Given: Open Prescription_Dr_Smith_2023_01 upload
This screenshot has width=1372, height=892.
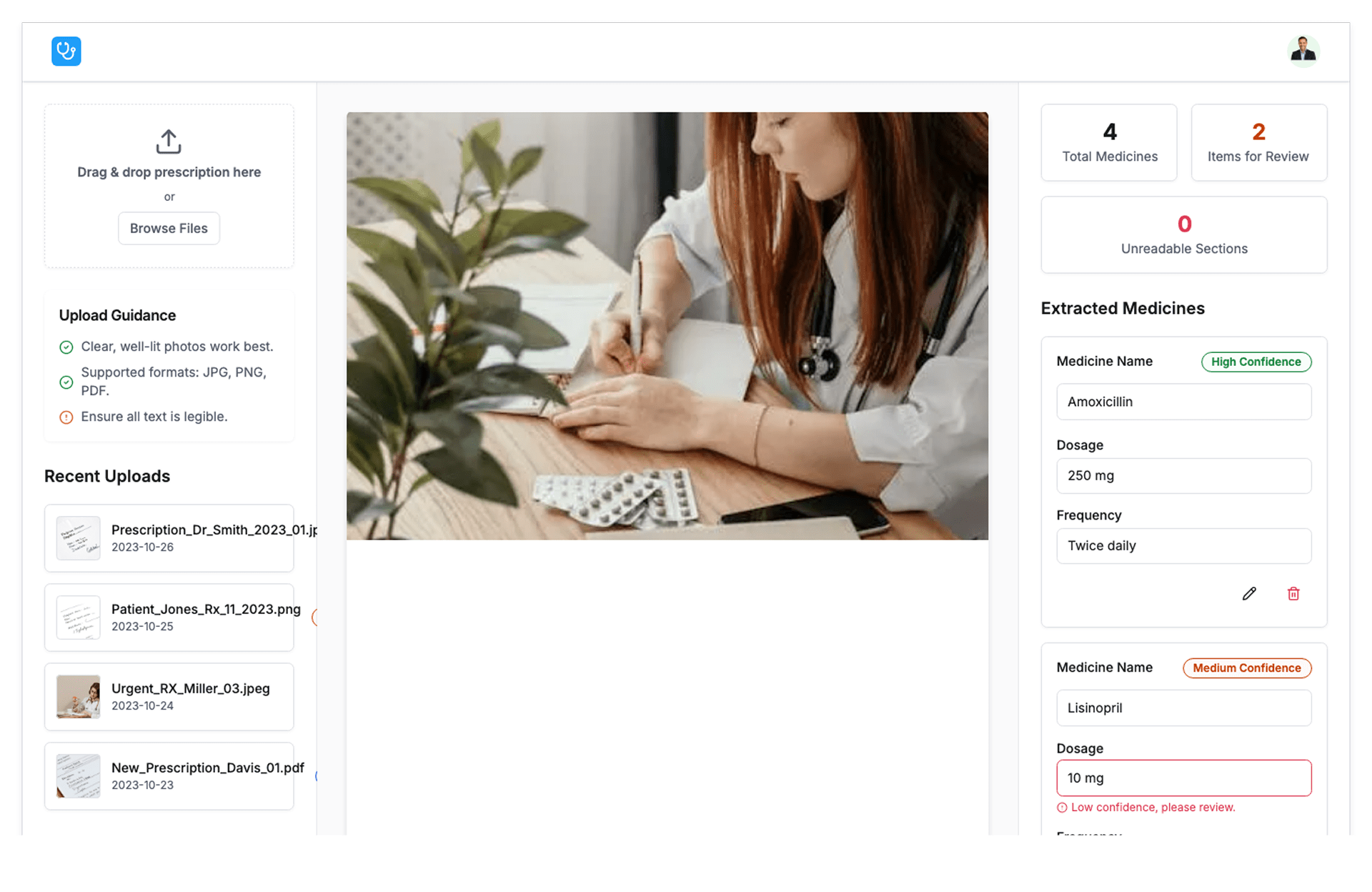Looking at the screenshot, I should 169,538.
